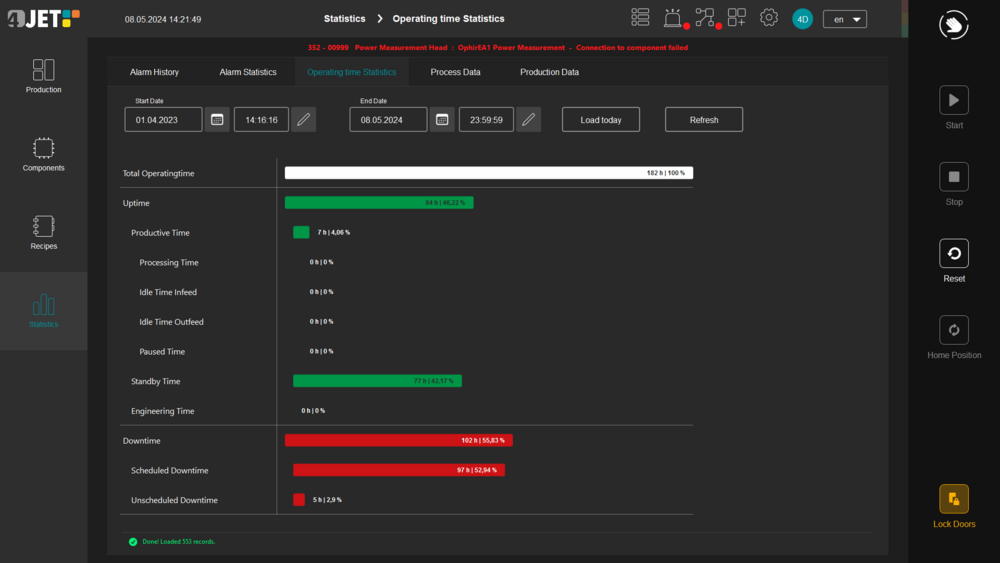Open the end date calendar picker
This screenshot has width=1000, height=563.
click(x=442, y=120)
